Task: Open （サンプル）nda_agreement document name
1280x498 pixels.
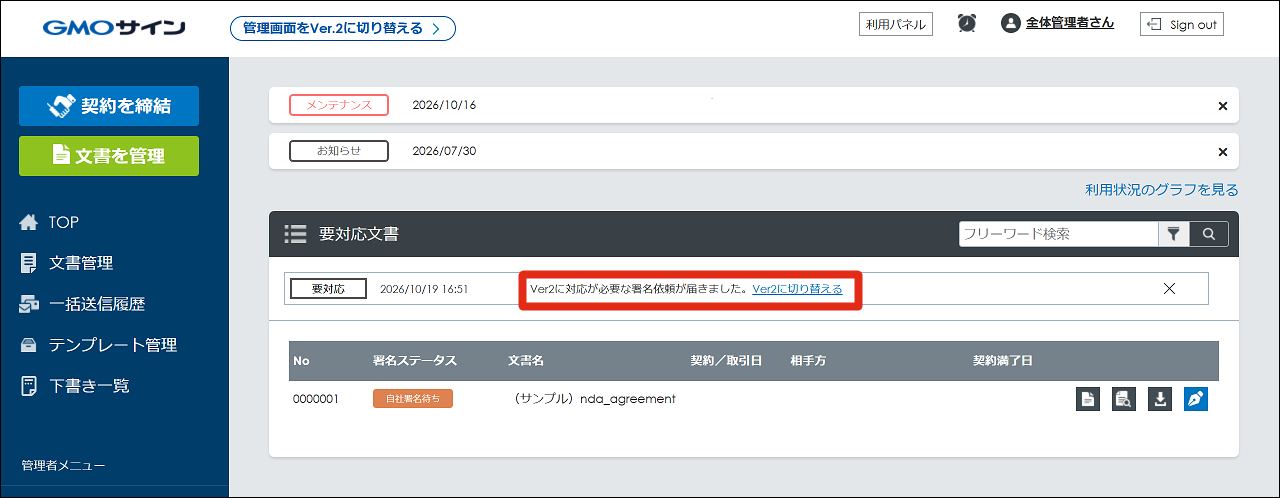Action: click(x=592, y=399)
